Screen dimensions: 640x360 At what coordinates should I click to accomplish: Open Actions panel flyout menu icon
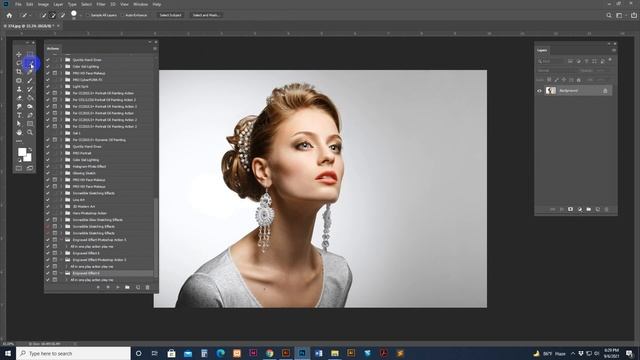(155, 49)
